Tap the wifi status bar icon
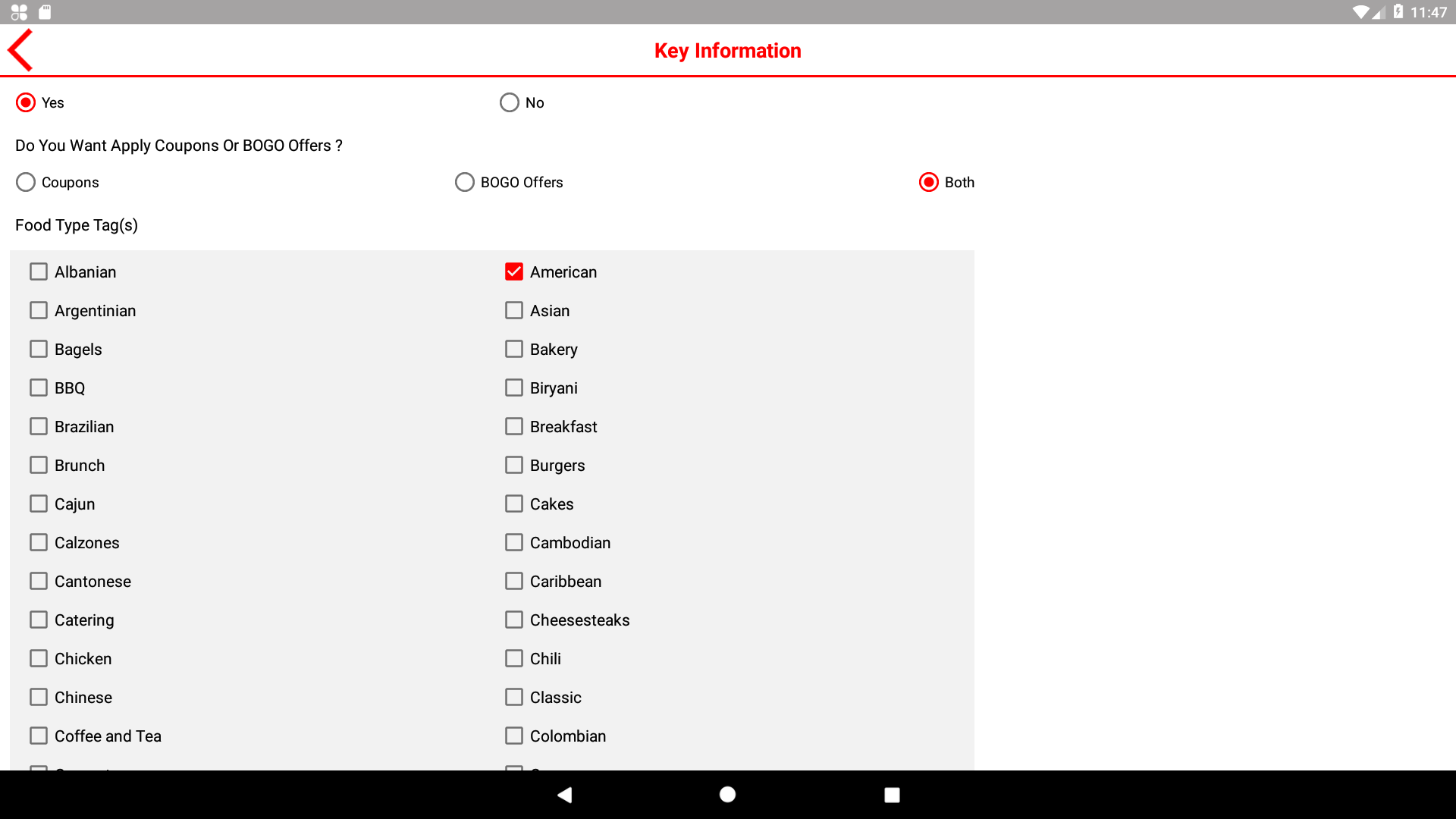 tap(1360, 12)
